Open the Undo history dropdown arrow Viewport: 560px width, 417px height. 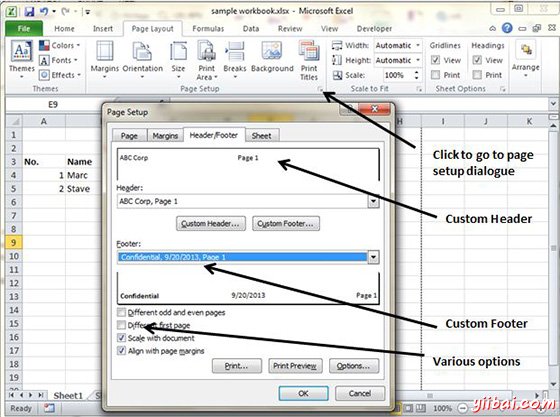[x=54, y=12]
